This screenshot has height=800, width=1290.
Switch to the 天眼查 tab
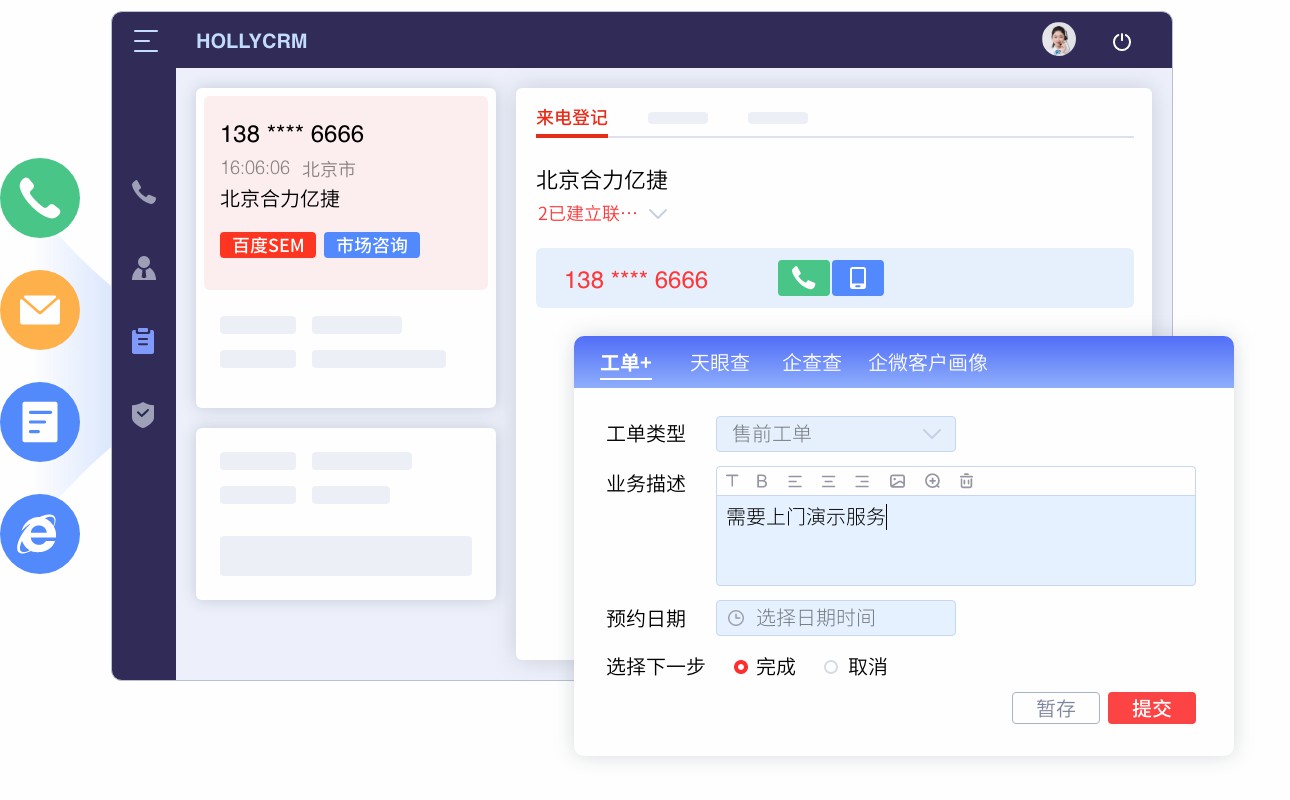point(719,363)
